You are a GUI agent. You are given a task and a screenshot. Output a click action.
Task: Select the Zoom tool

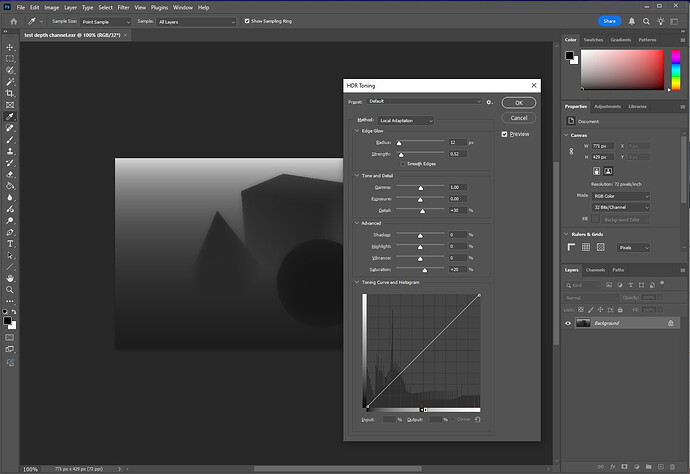point(10,290)
